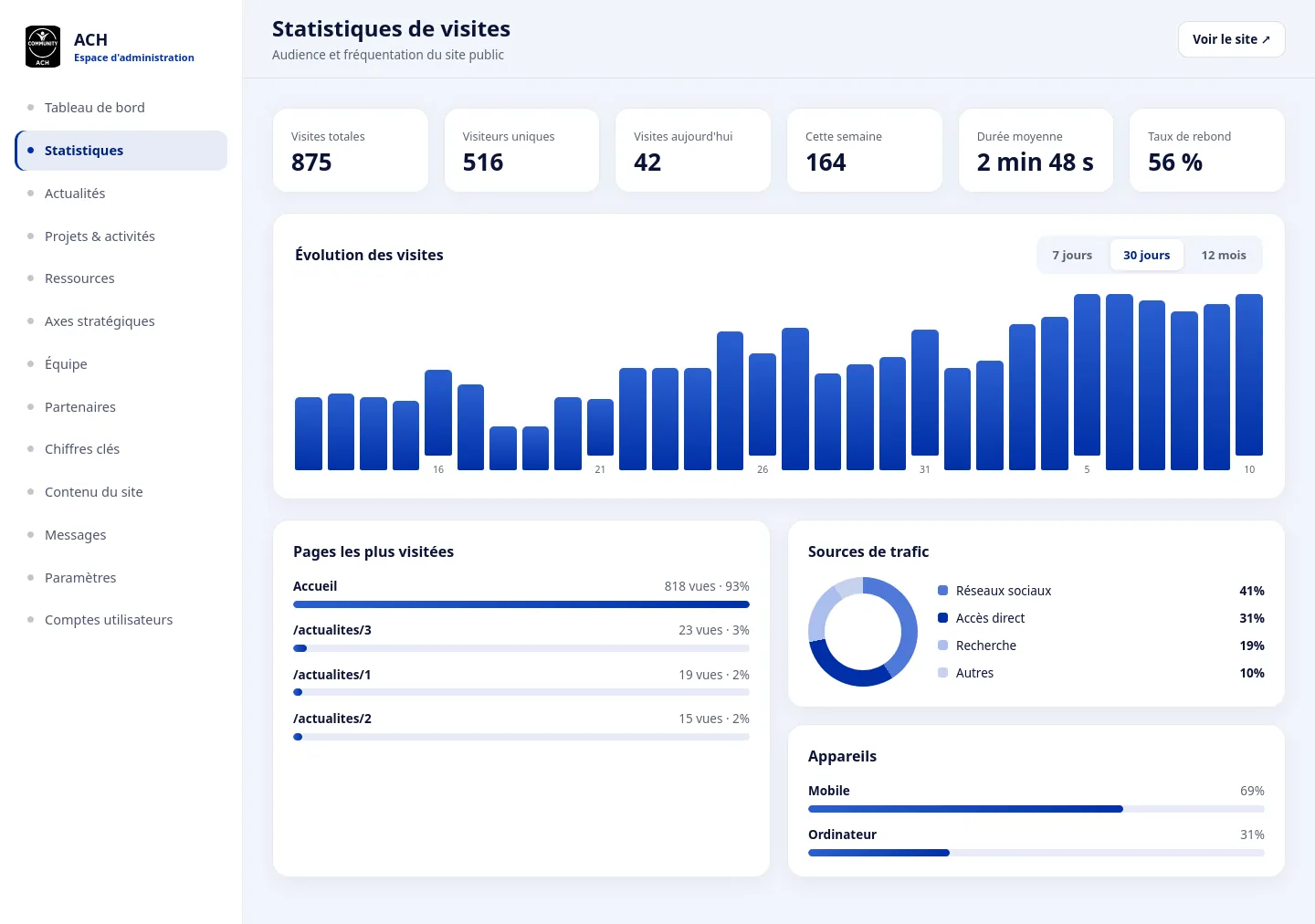
Task: Click the Recherche legend swatch
Action: coord(943,646)
